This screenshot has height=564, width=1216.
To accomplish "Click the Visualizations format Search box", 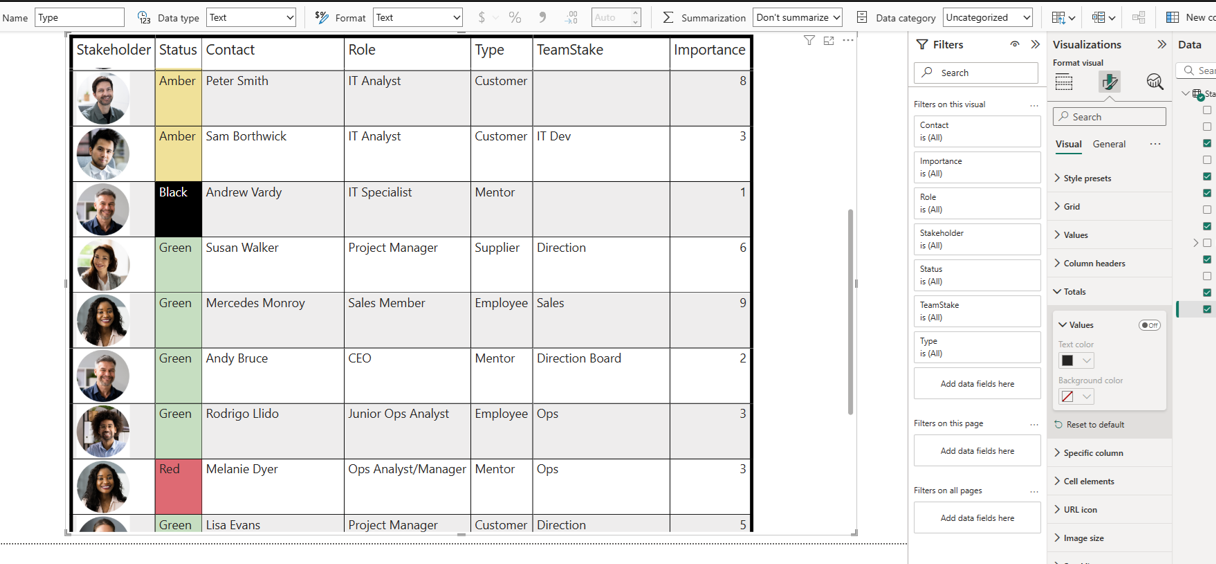I will [1109, 117].
